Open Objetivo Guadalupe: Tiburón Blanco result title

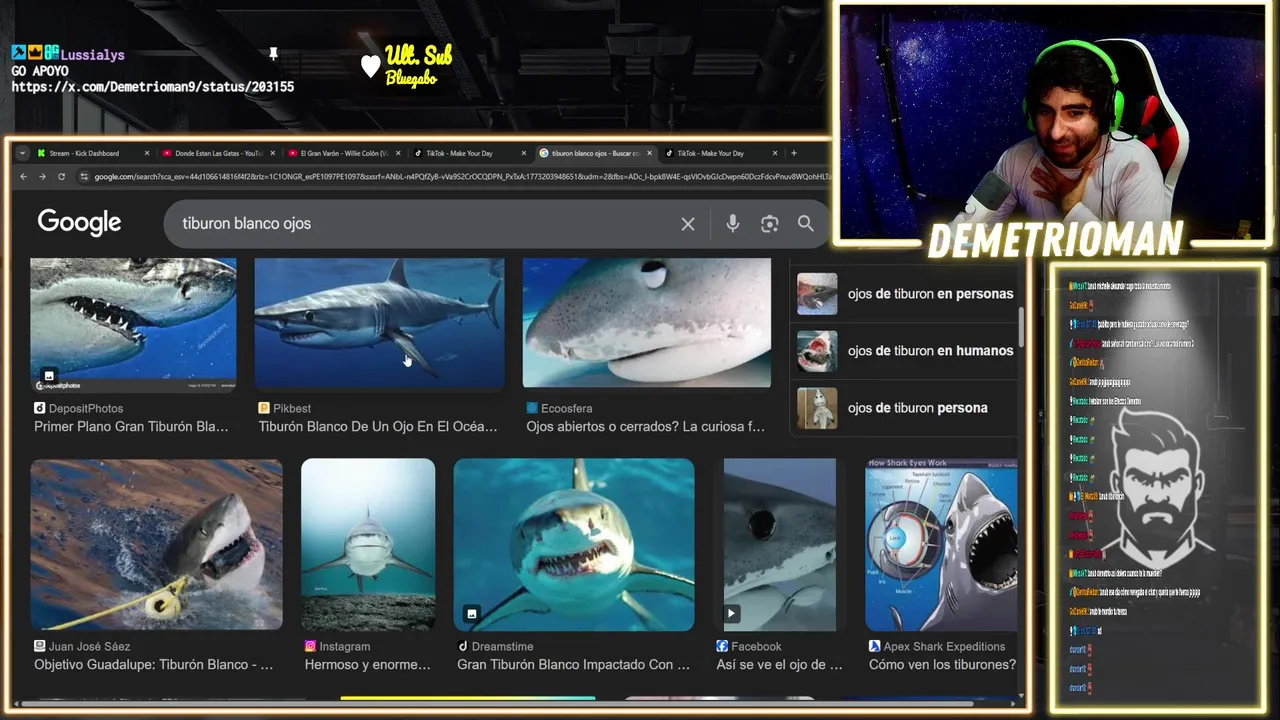pos(153,664)
